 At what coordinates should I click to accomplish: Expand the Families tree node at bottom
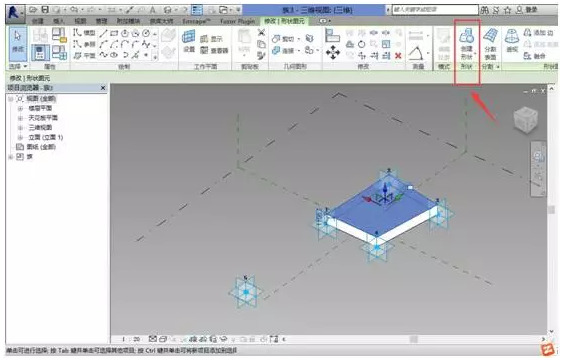(x=11, y=157)
